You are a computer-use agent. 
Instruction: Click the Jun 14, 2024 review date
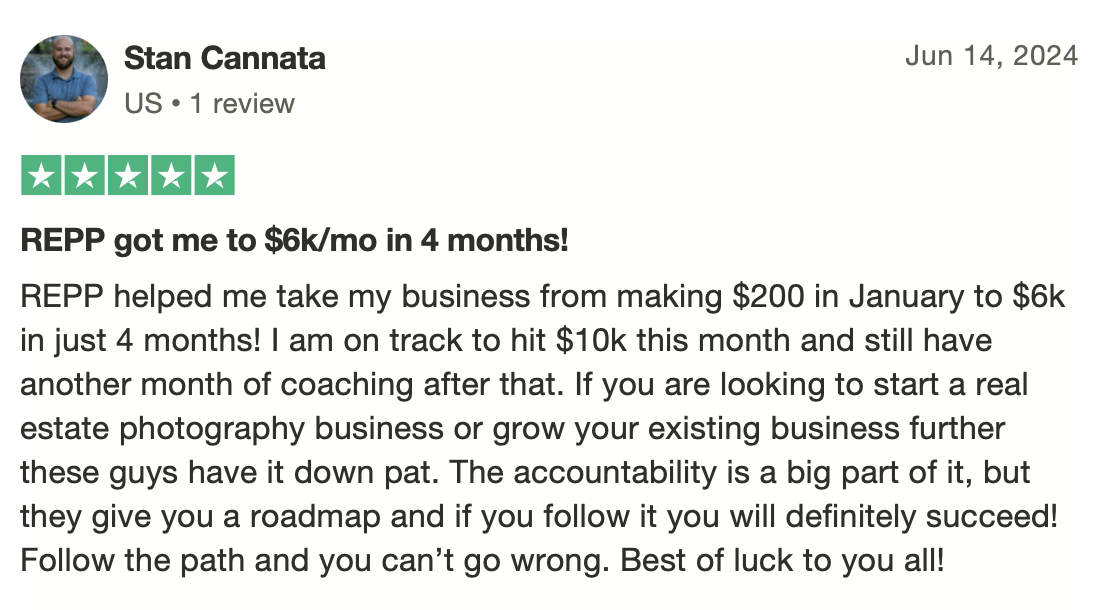point(991,56)
